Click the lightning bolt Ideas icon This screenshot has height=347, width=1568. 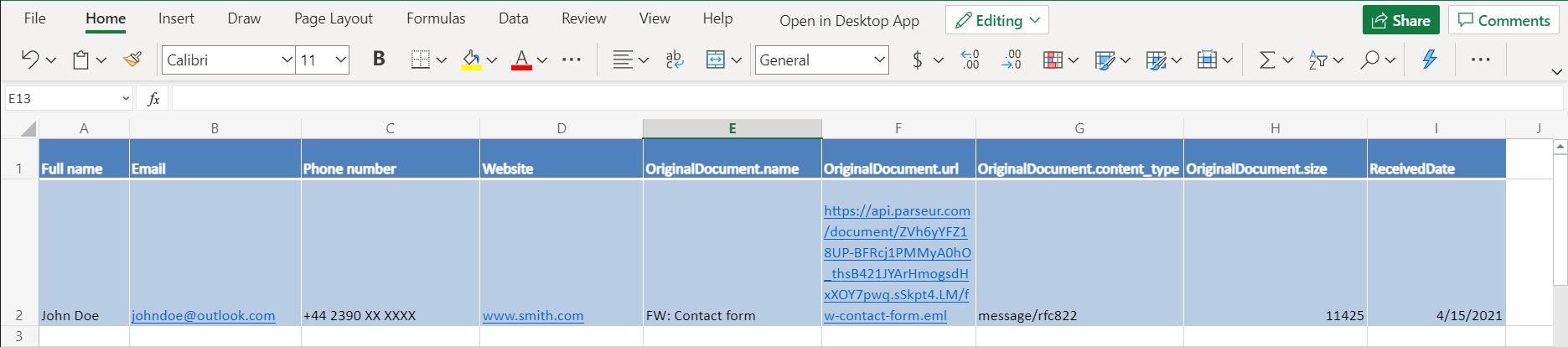pyautogui.click(x=1430, y=60)
